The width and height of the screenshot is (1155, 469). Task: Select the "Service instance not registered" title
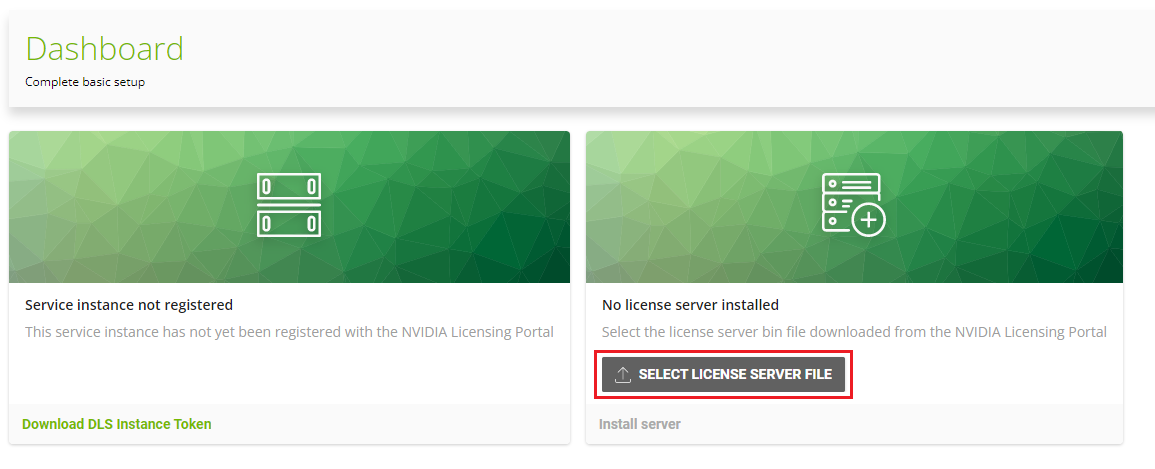[x=128, y=305]
